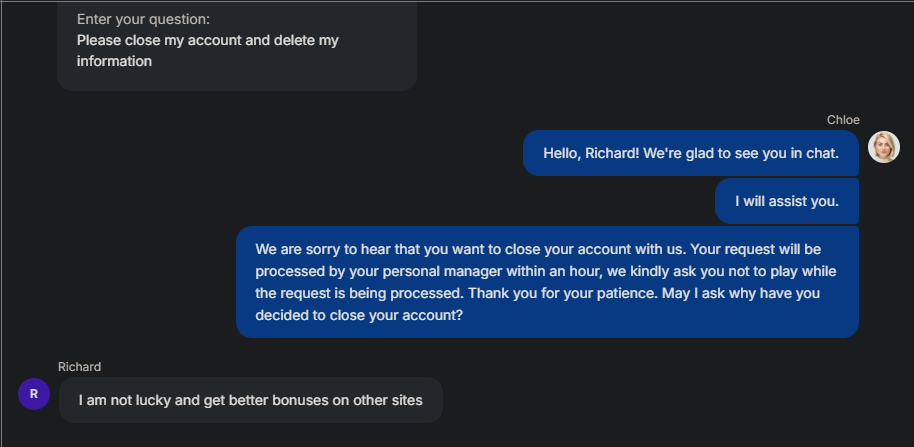Select the "I will assist you." message
The width and height of the screenshot is (914, 447).
(786, 201)
